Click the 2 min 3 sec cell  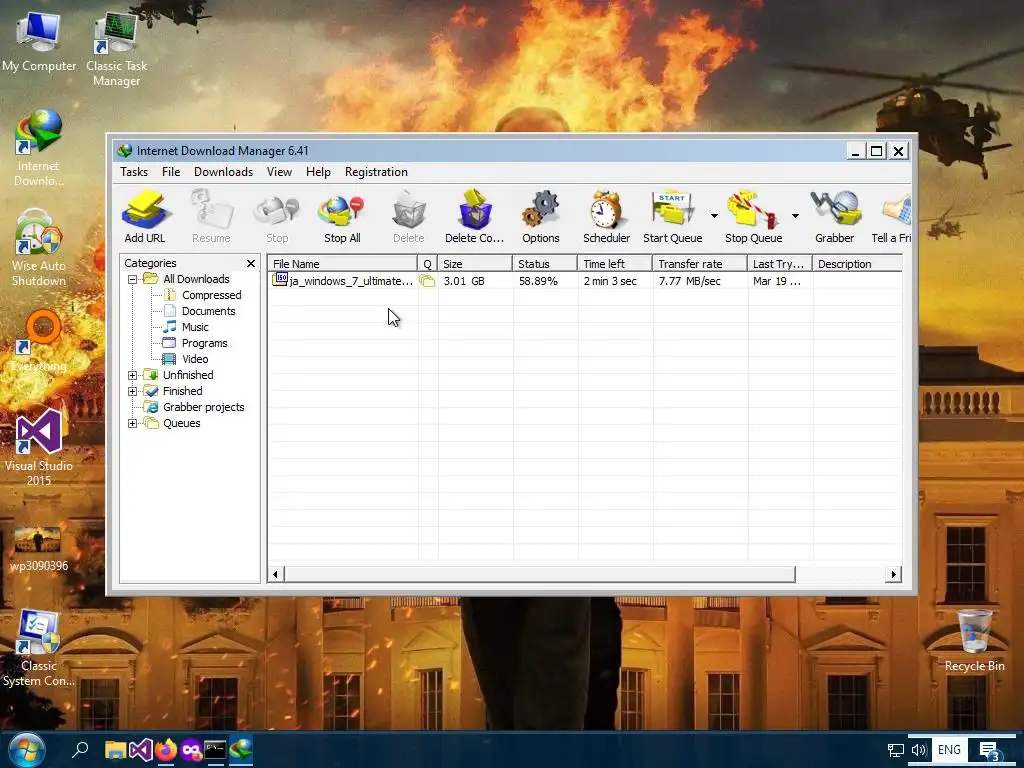click(610, 281)
